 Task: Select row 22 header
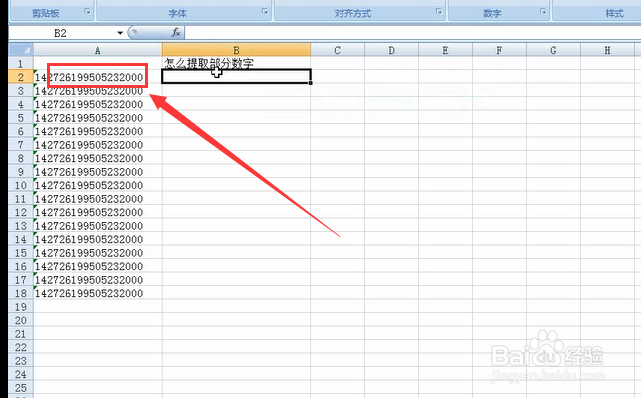point(21,347)
